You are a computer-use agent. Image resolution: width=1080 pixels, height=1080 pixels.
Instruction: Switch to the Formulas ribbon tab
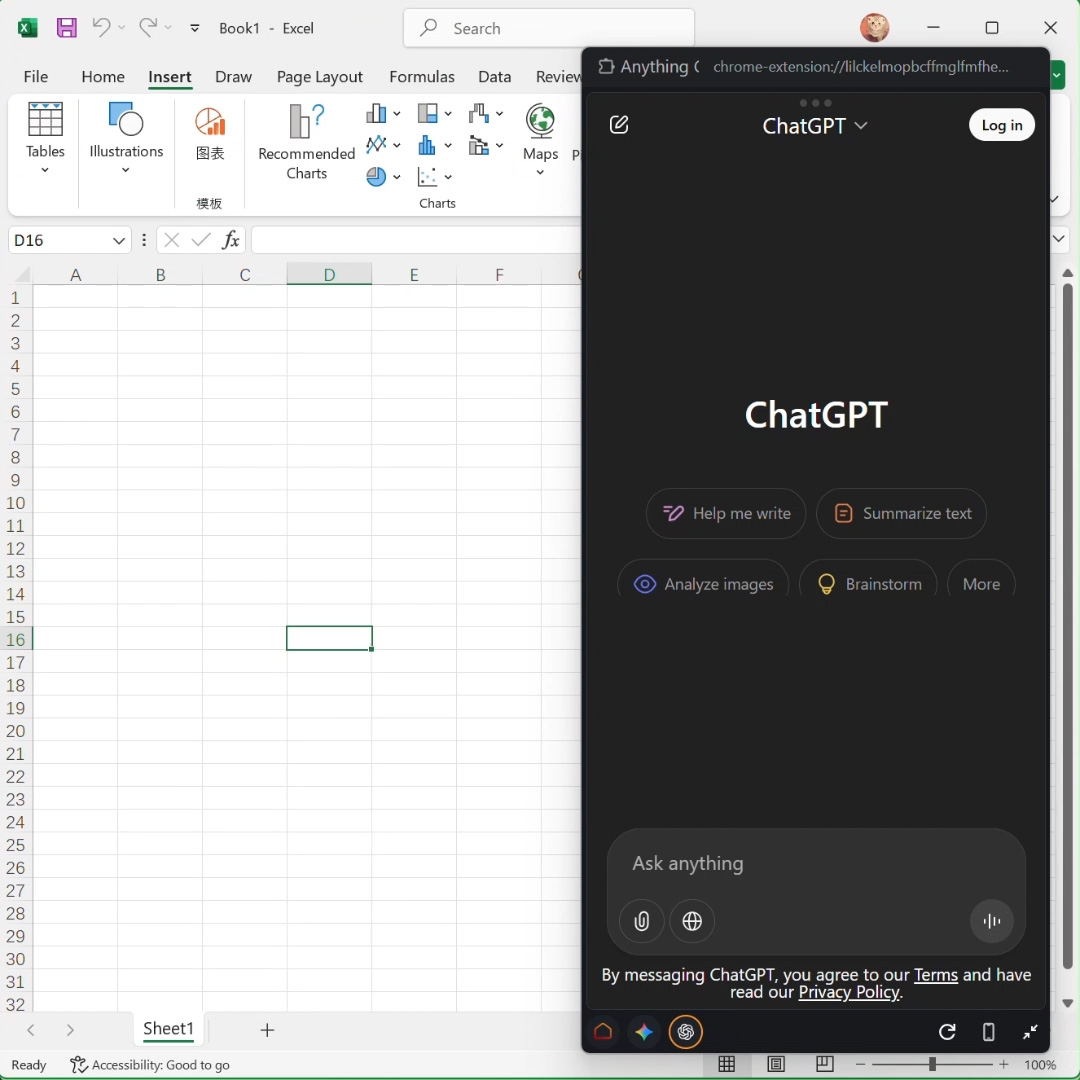[x=422, y=77]
